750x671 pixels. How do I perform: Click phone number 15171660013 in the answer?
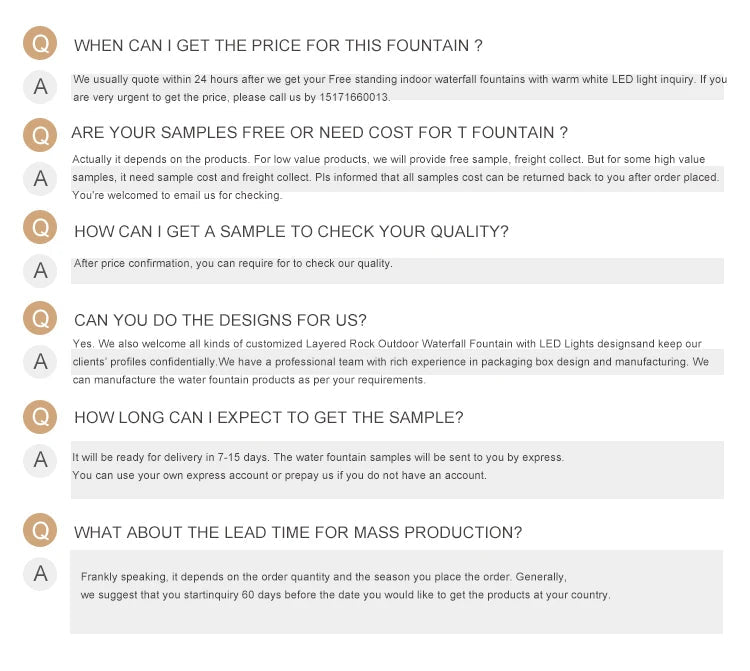pos(354,97)
